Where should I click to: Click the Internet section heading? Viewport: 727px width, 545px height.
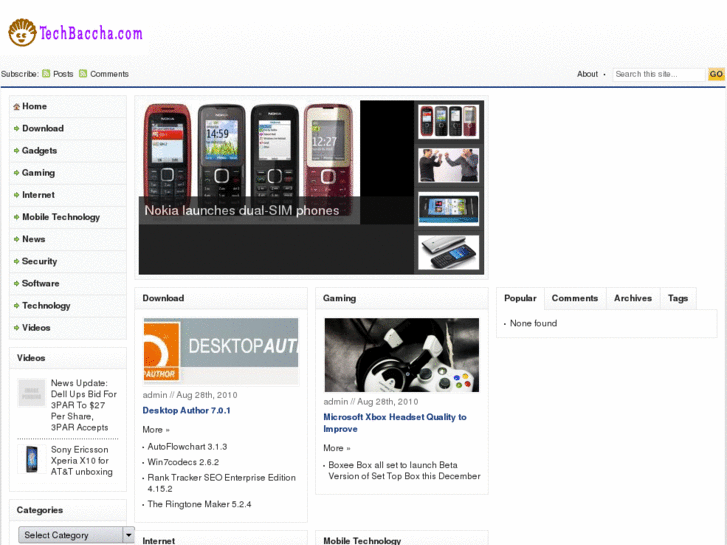pos(159,541)
